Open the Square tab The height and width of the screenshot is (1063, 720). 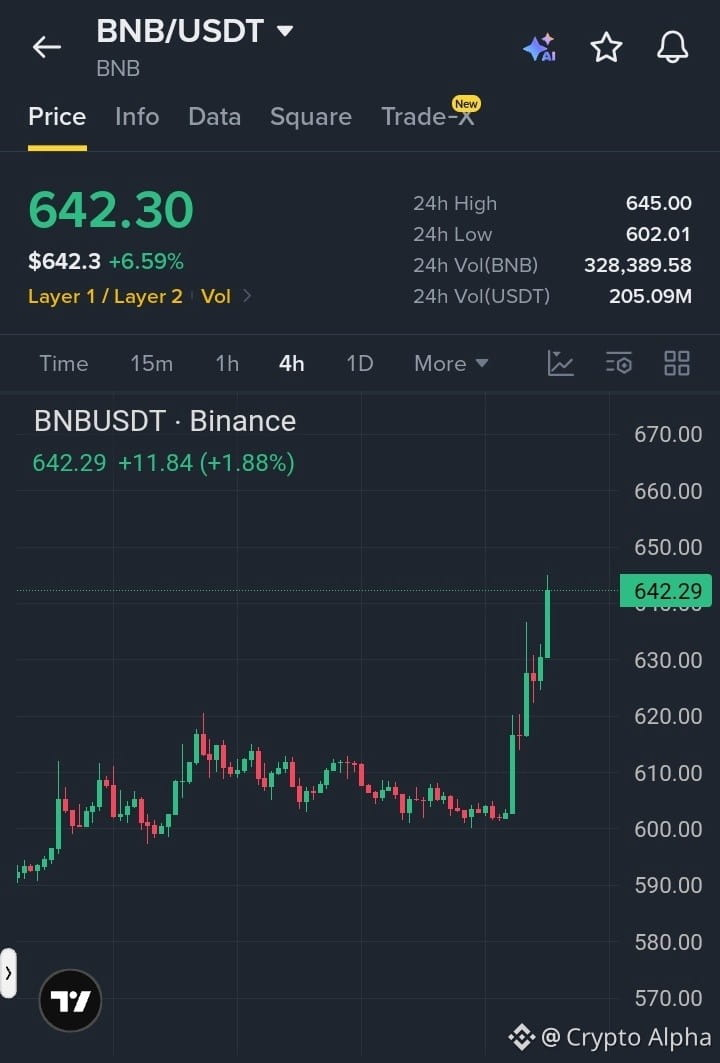tap(311, 117)
